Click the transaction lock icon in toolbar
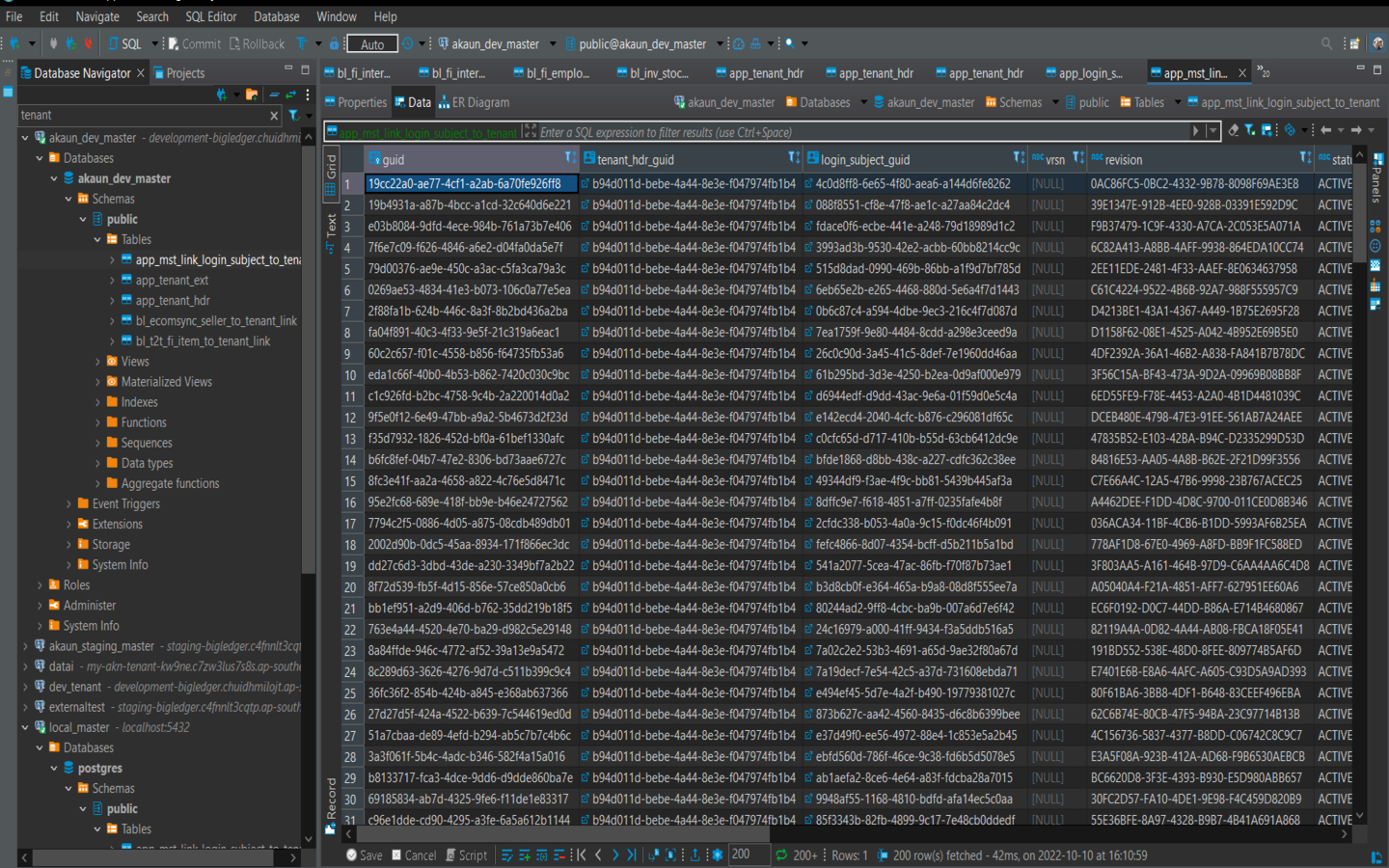Viewport: 1389px width, 868px height. 334,43
